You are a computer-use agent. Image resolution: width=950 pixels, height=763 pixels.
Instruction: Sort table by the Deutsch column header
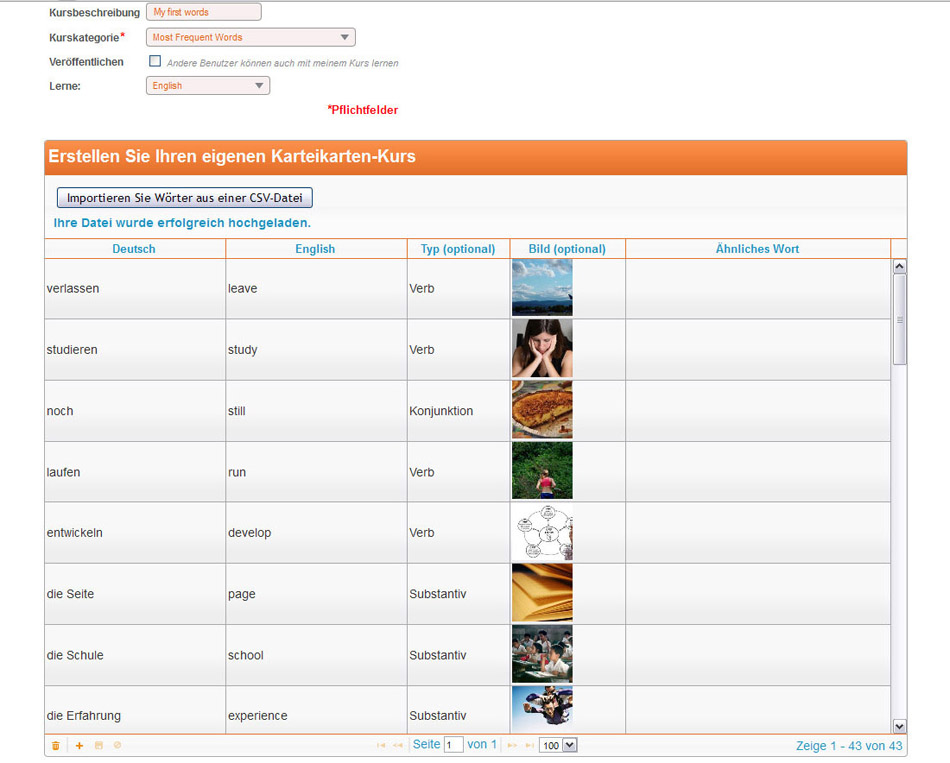134,249
